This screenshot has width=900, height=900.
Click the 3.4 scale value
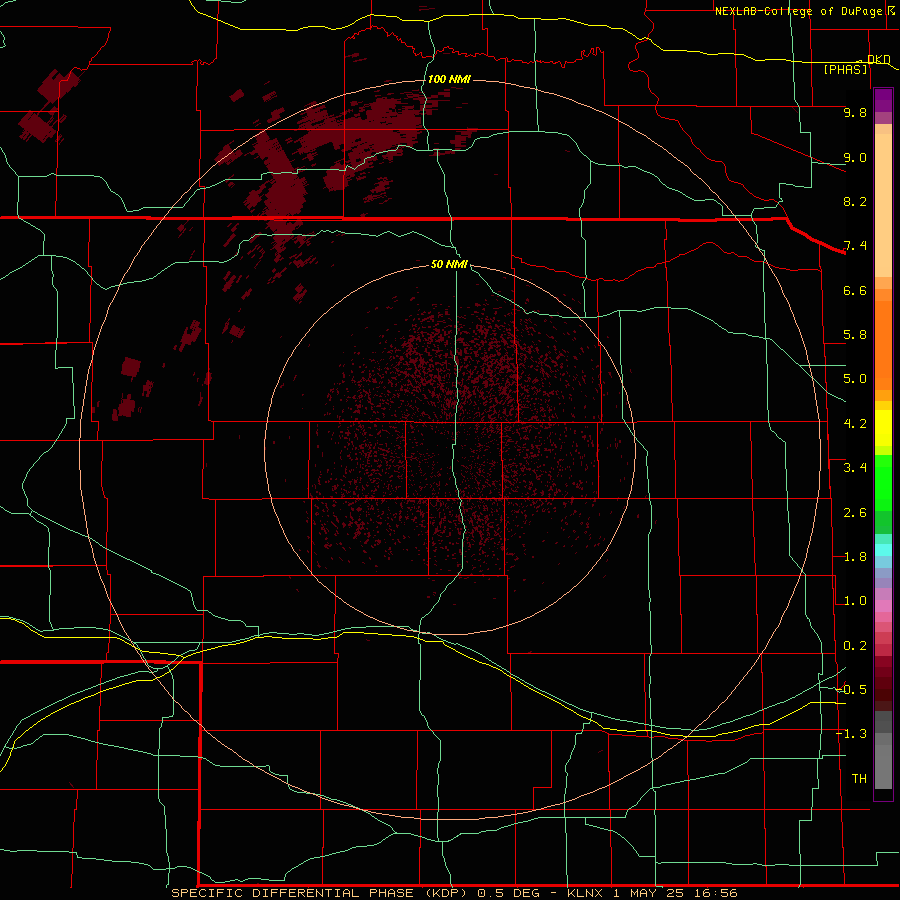[855, 468]
